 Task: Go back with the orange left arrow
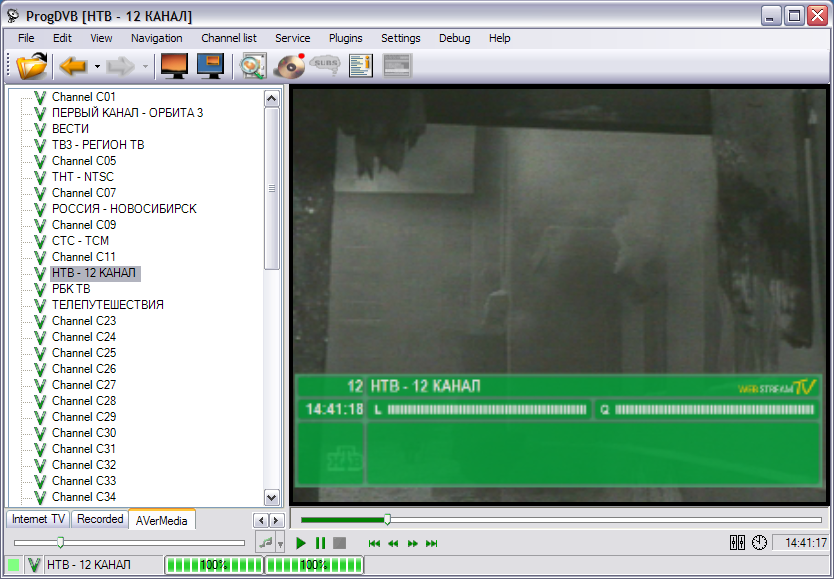point(73,66)
